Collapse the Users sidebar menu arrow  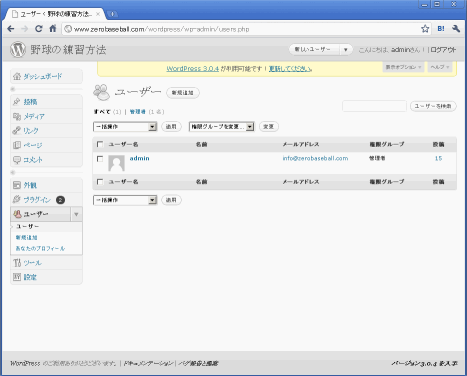(x=76, y=214)
